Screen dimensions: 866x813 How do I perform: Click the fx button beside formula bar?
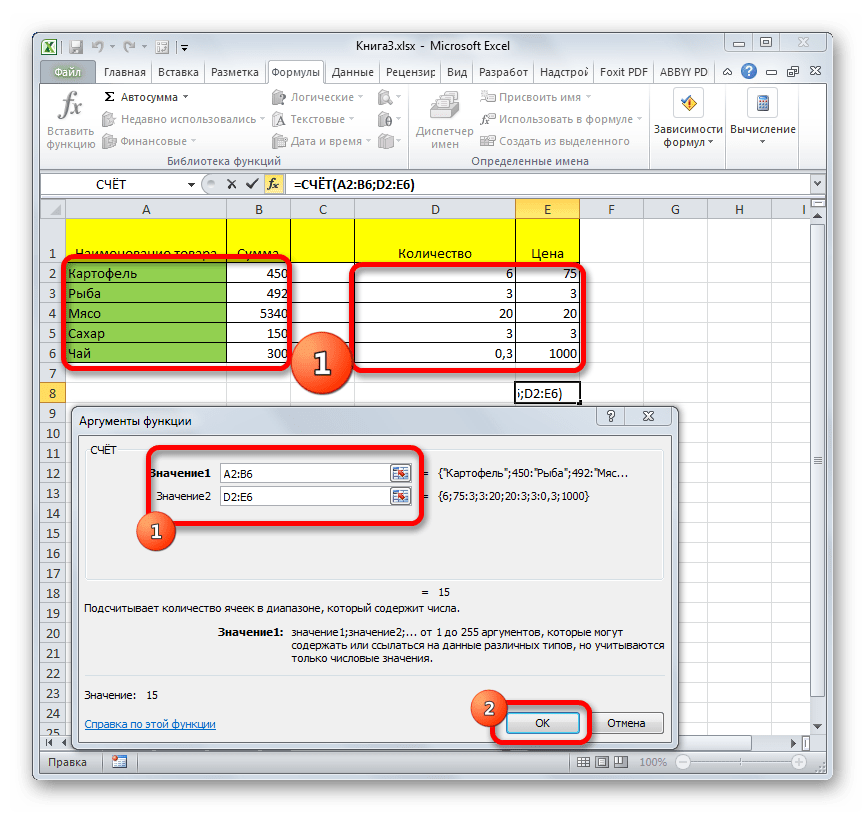tap(272, 185)
